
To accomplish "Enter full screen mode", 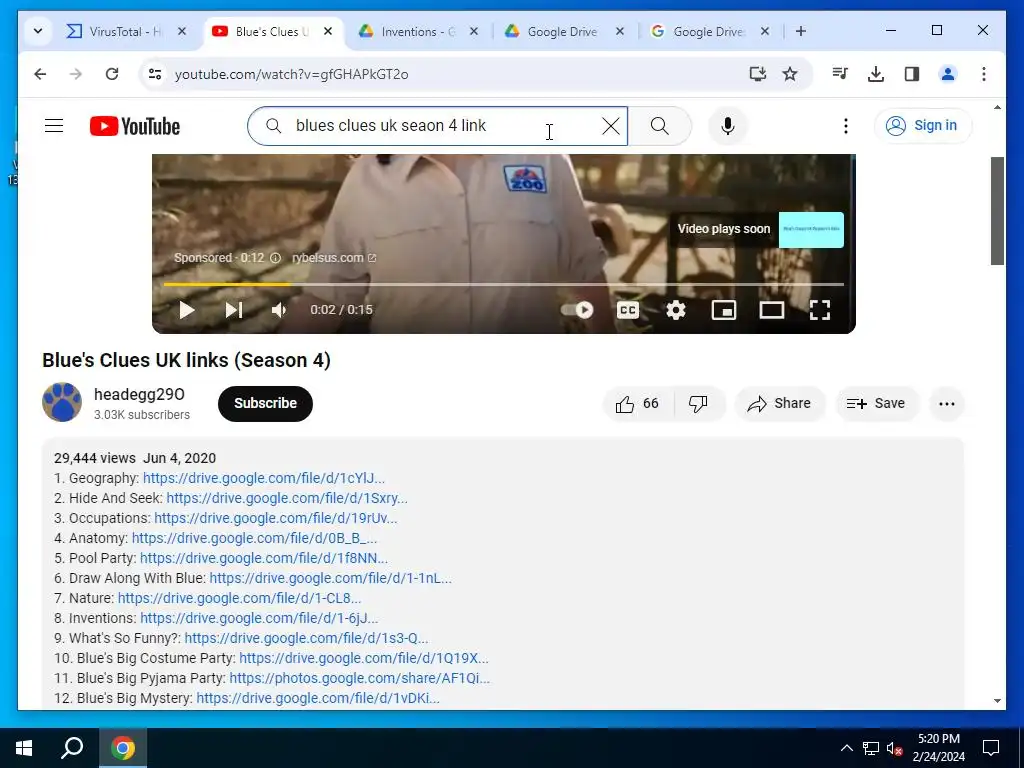I will click(x=820, y=310).
